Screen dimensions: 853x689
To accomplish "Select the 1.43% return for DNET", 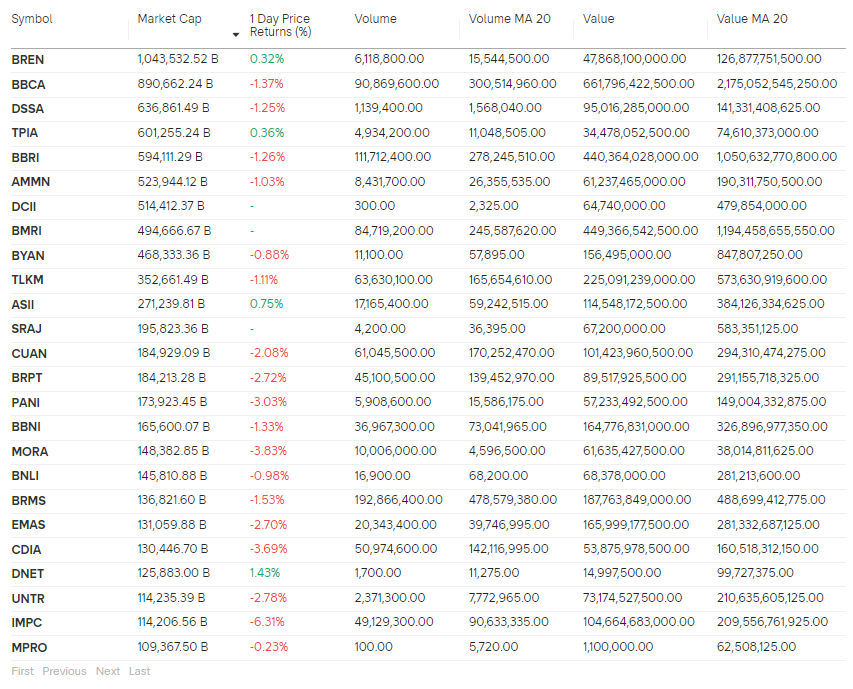I will (x=265, y=573).
